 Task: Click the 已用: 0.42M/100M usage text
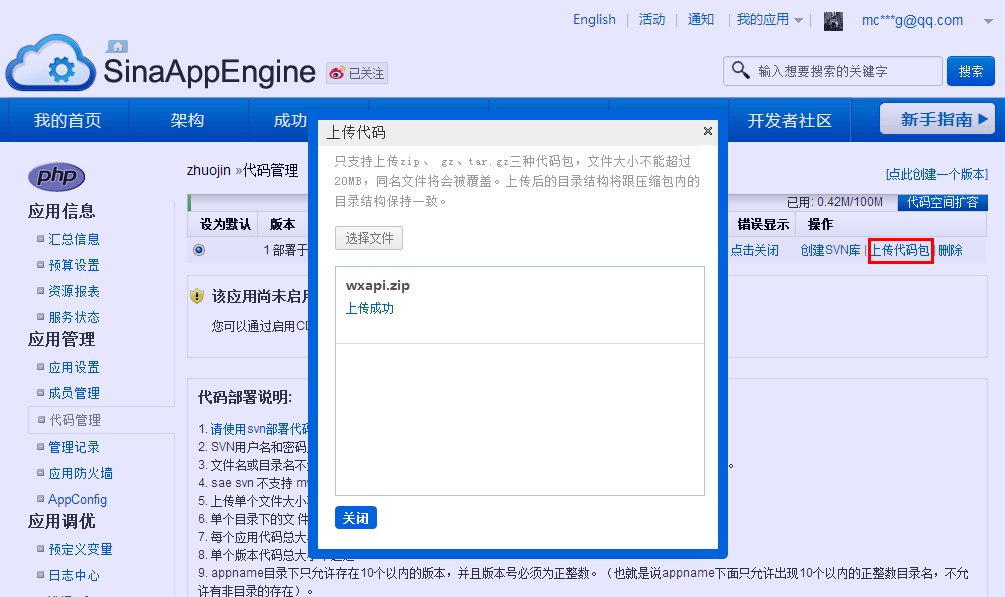[835, 203]
